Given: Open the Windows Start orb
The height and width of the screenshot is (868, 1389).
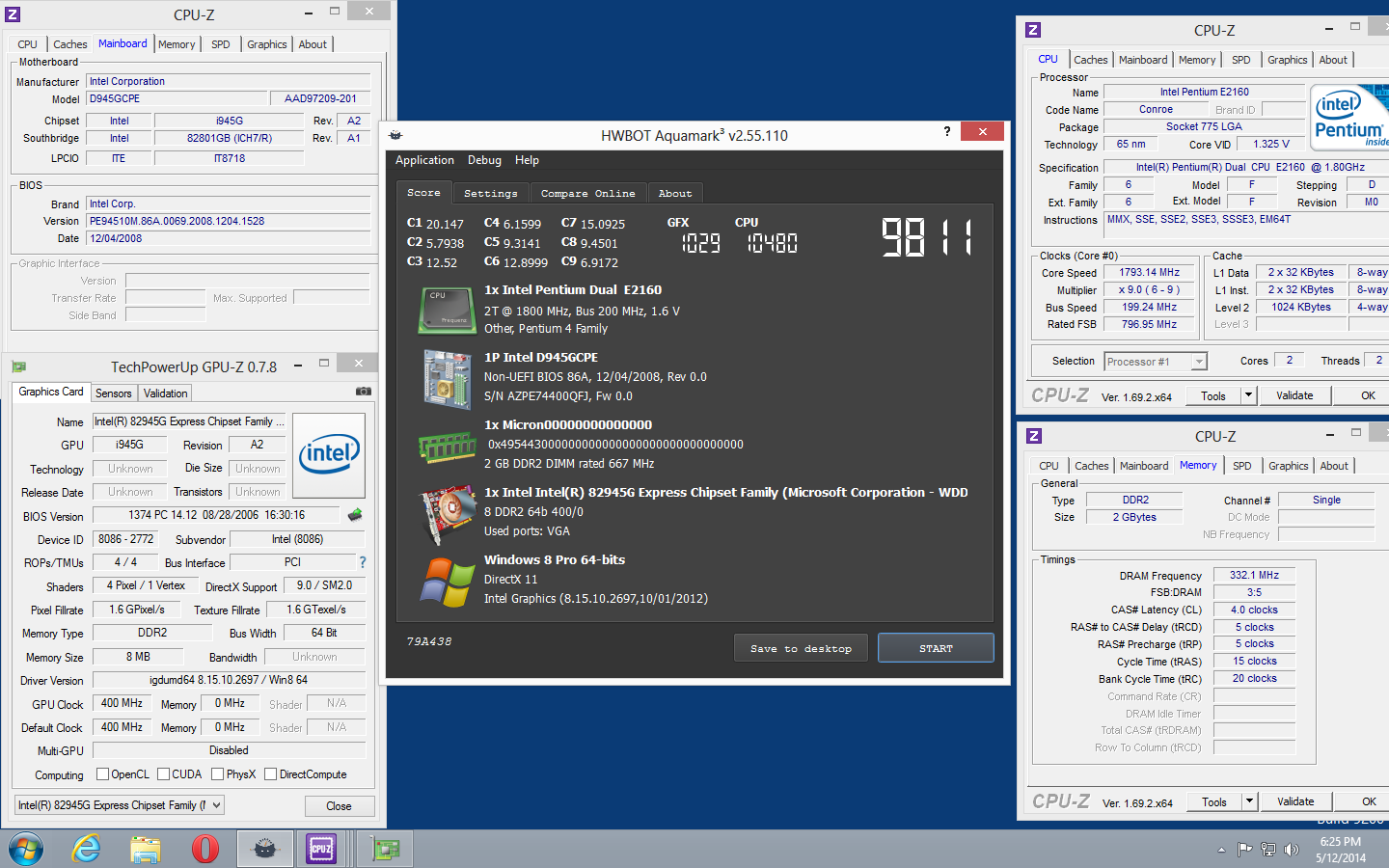Looking at the screenshot, I should click(26, 850).
